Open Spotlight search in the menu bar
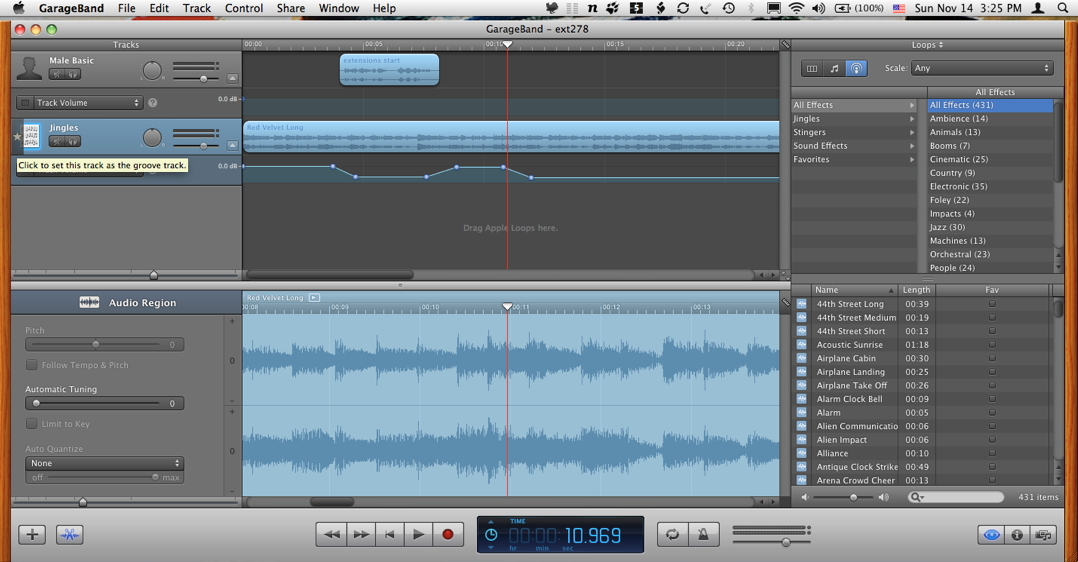The image size is (1078, 562). pos(1063,8)
